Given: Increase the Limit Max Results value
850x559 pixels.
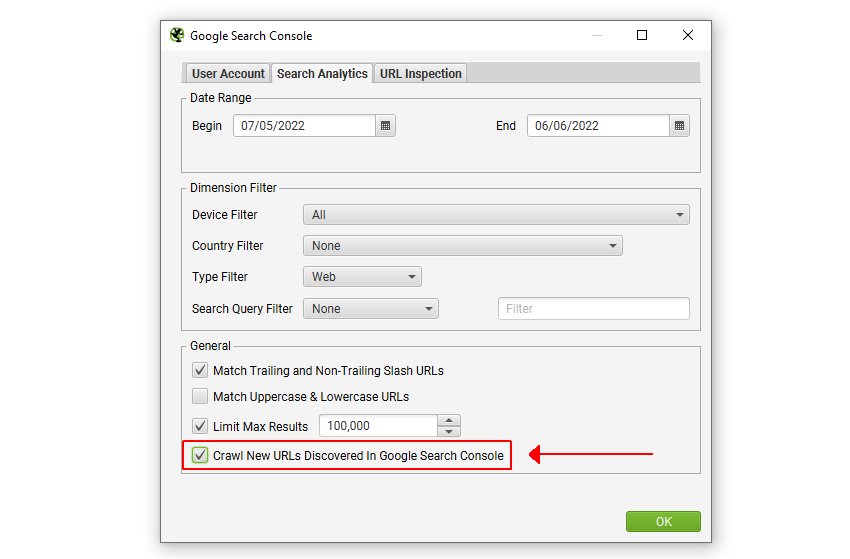Looking at the screenshot, I should 449,420.
